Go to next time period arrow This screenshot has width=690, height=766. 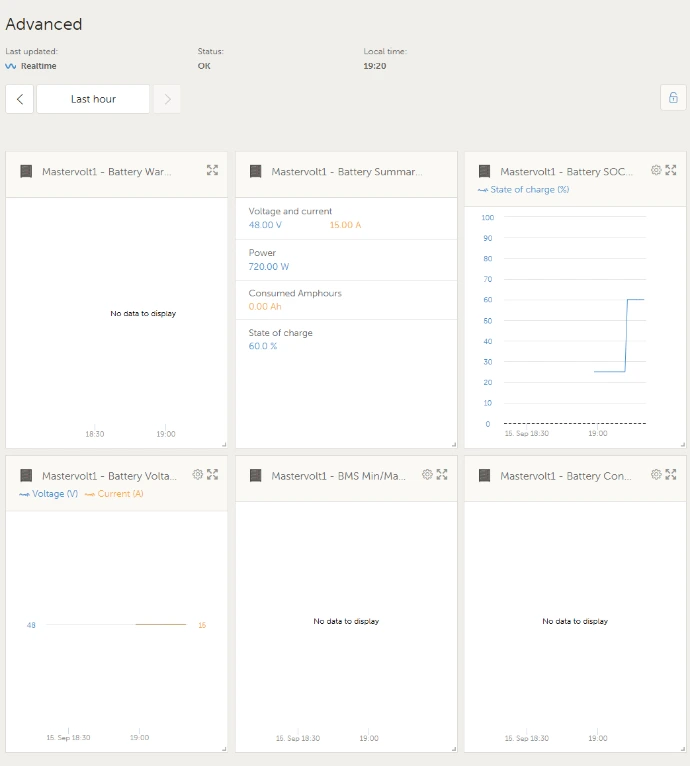pos(167,99)
